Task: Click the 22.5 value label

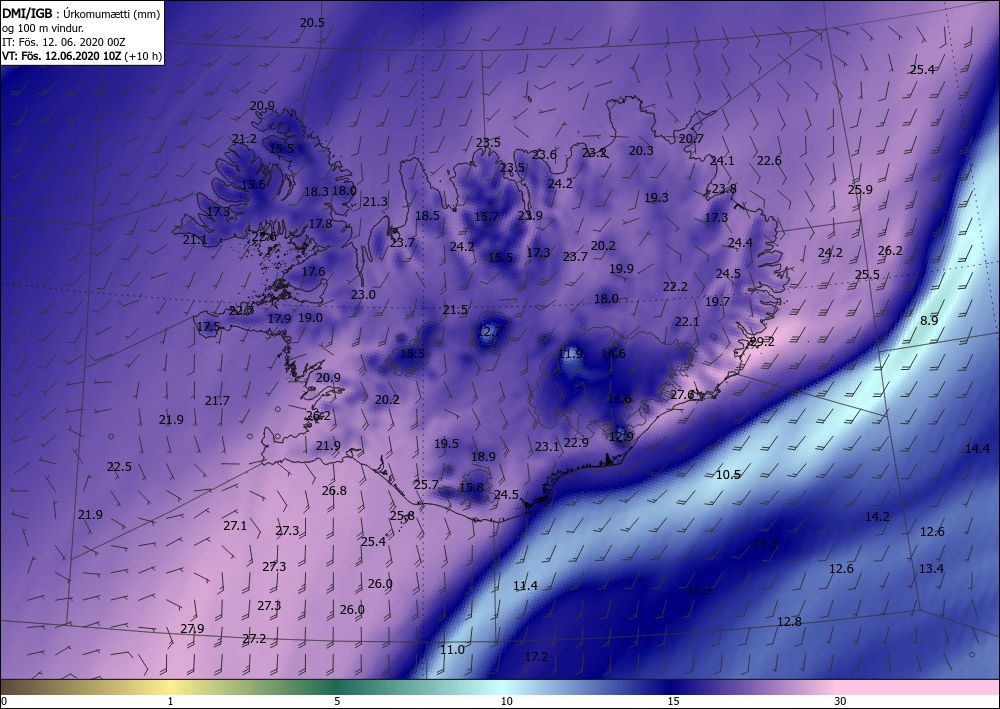Action: 119,467
